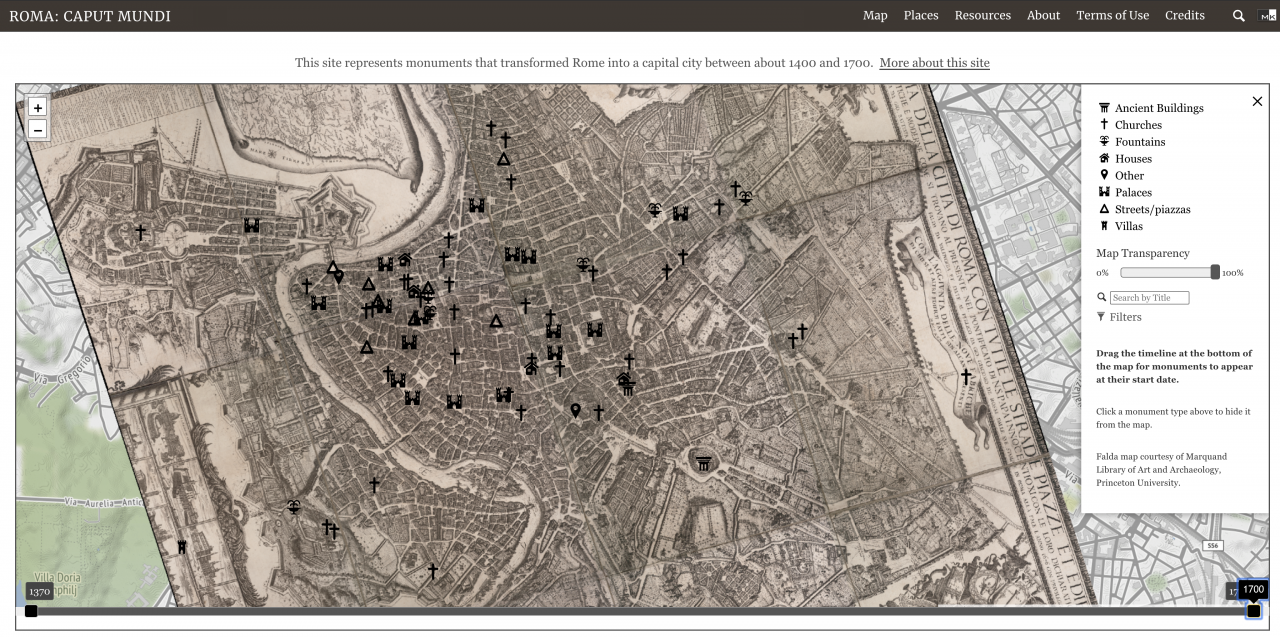Click the ROMA: CAPUT MUNDI site title
The image size is (1280, 637).
click(90, 16)
